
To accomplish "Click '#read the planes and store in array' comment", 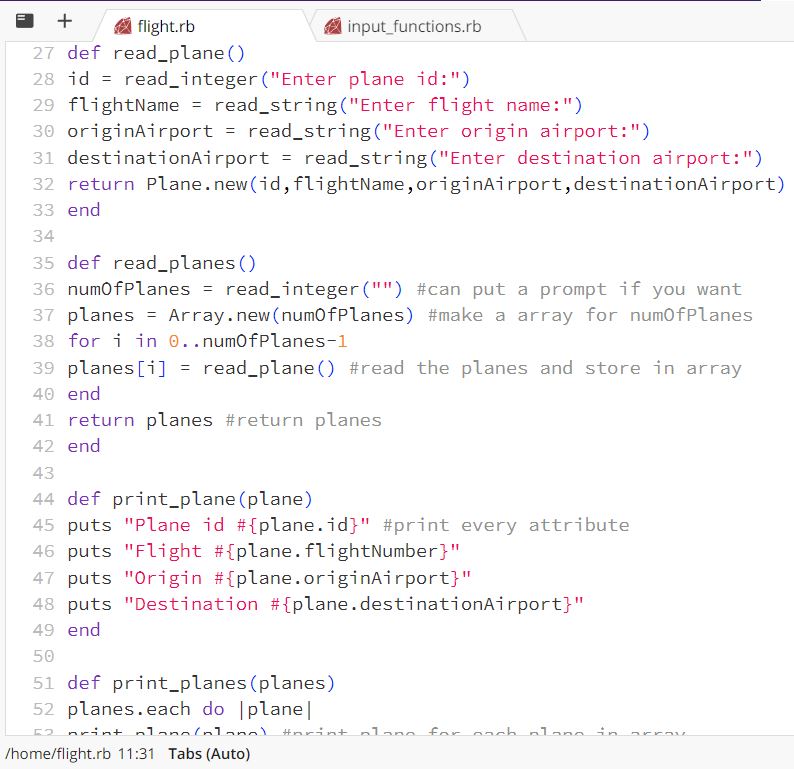I will coord(545,368).
